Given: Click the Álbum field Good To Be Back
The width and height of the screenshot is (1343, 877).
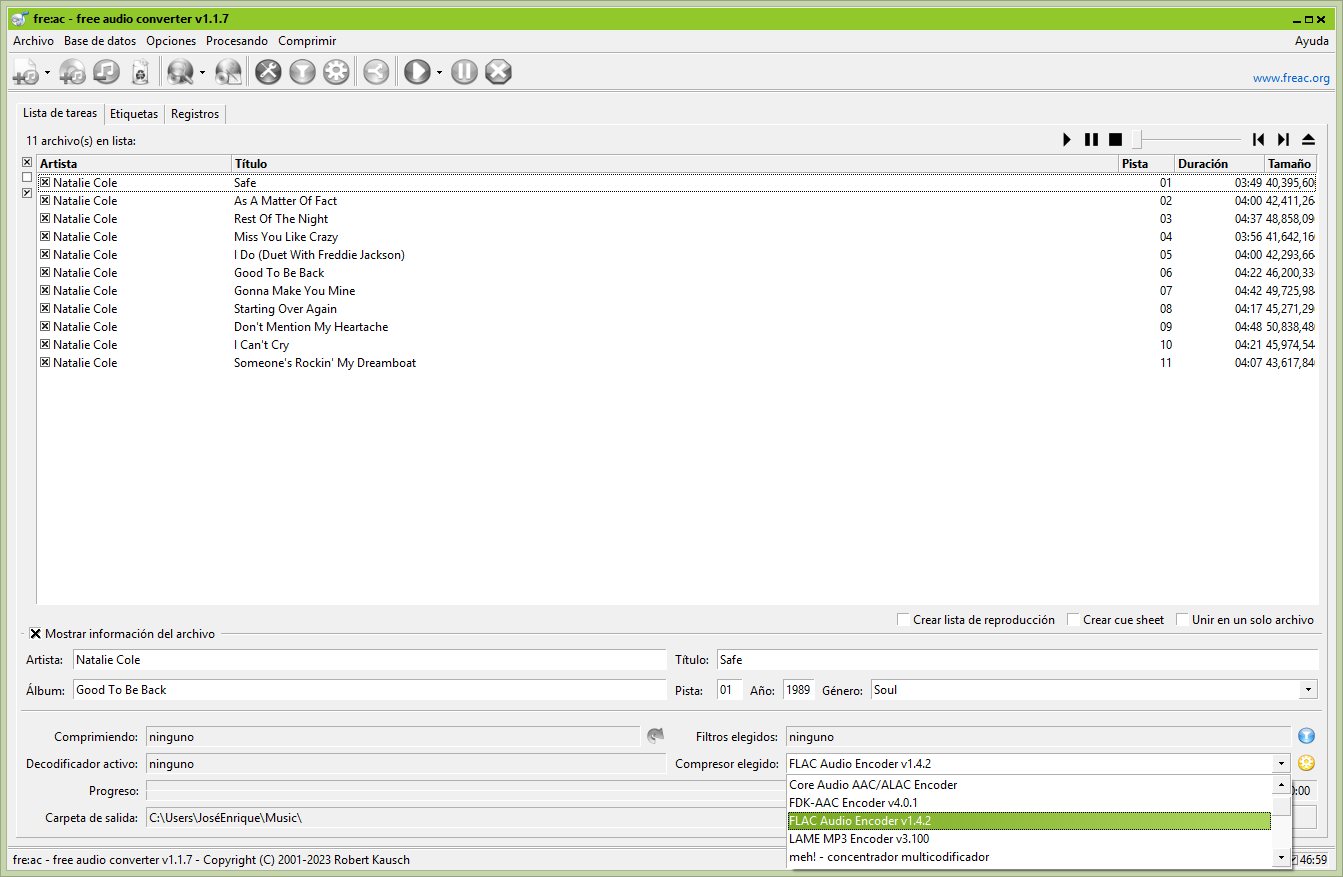Looking at the screenshot, I should pos(368,690).
